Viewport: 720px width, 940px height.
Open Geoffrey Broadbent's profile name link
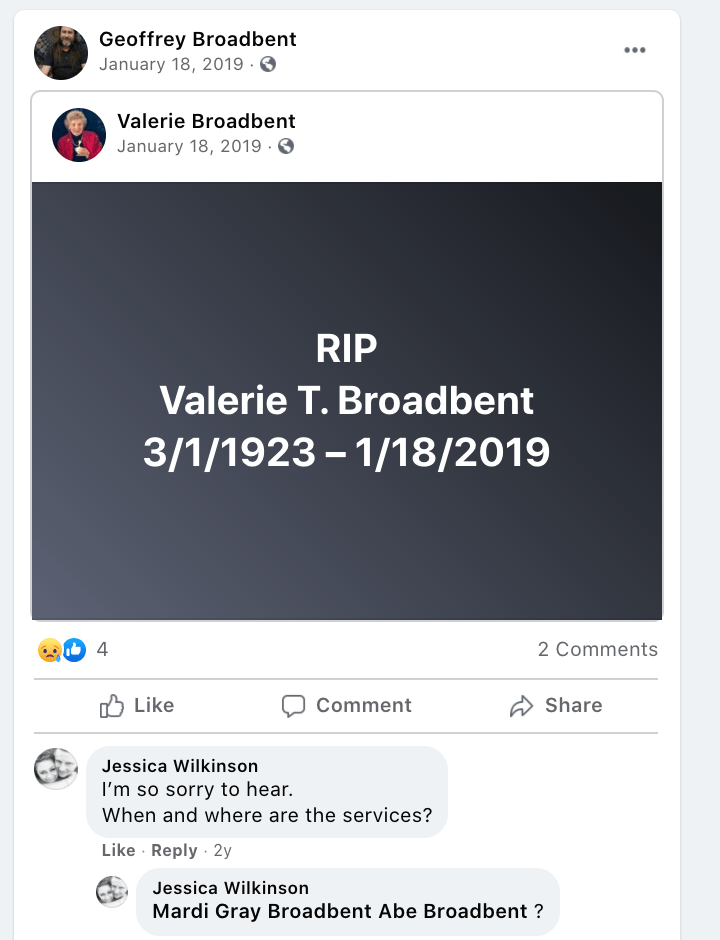(197, 40)
